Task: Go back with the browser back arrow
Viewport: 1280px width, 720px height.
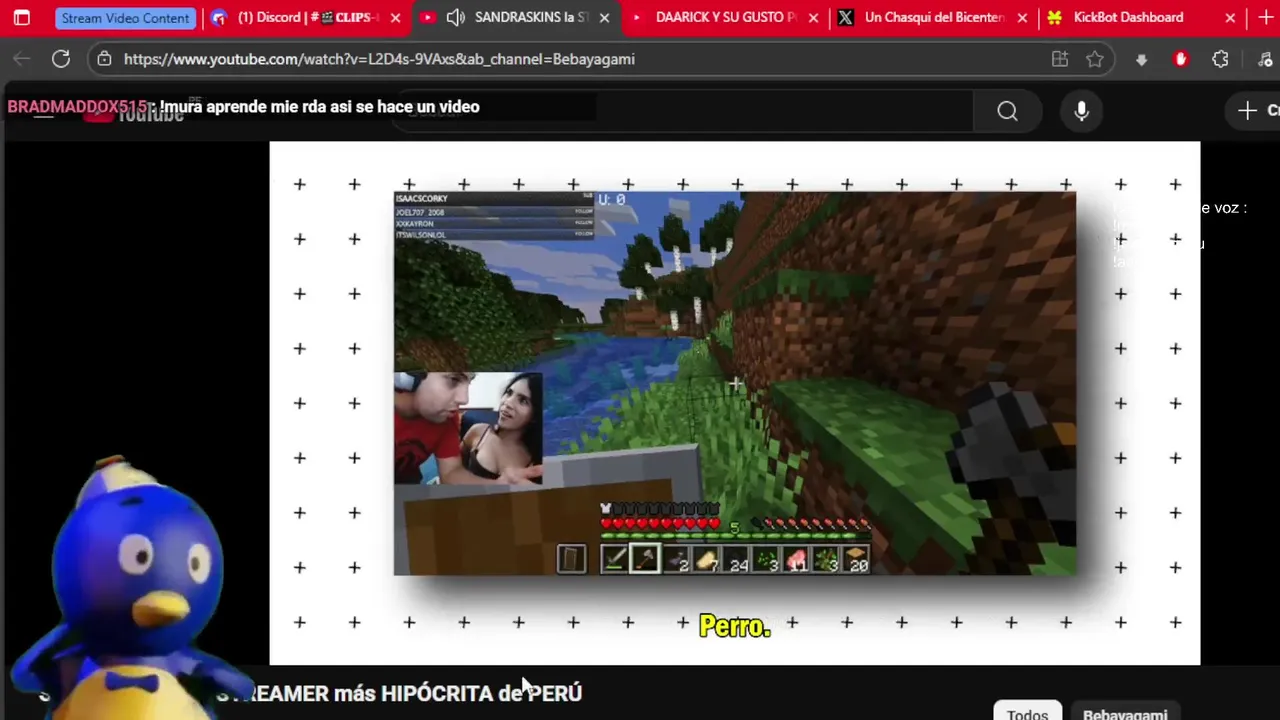Action: 21,59
